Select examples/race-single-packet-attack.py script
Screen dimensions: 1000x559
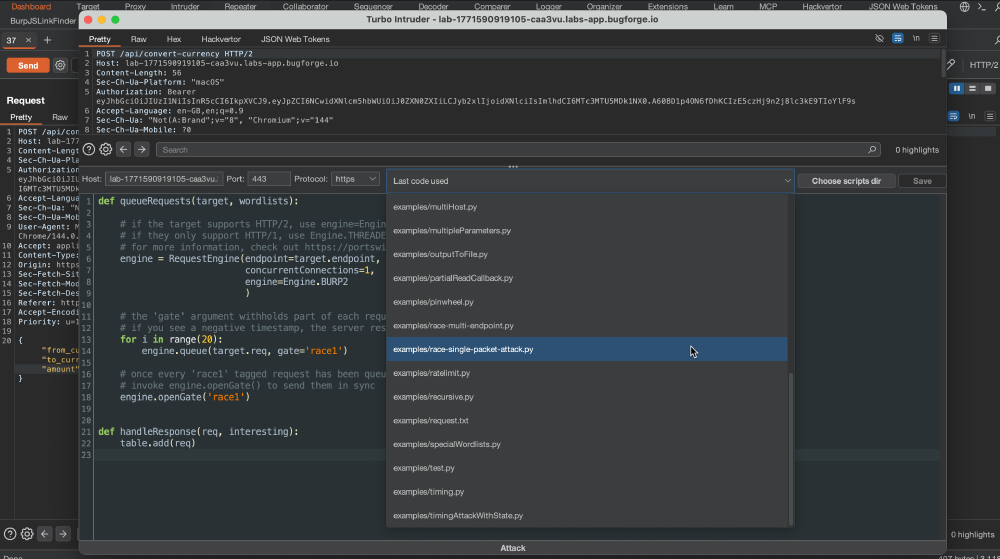point(587,349)
